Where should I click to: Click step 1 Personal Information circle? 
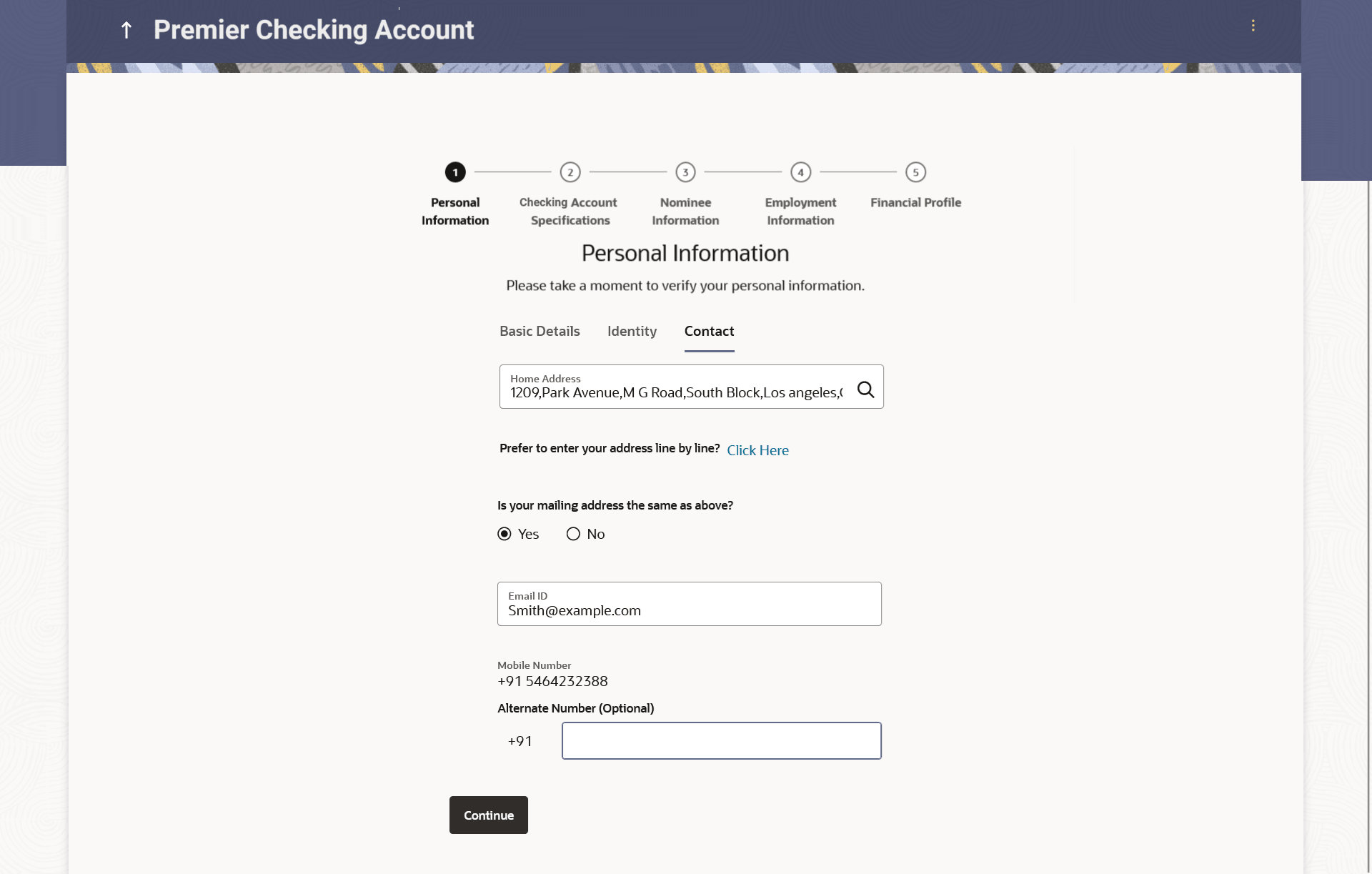pyautogui.click(x=455, y=172)
